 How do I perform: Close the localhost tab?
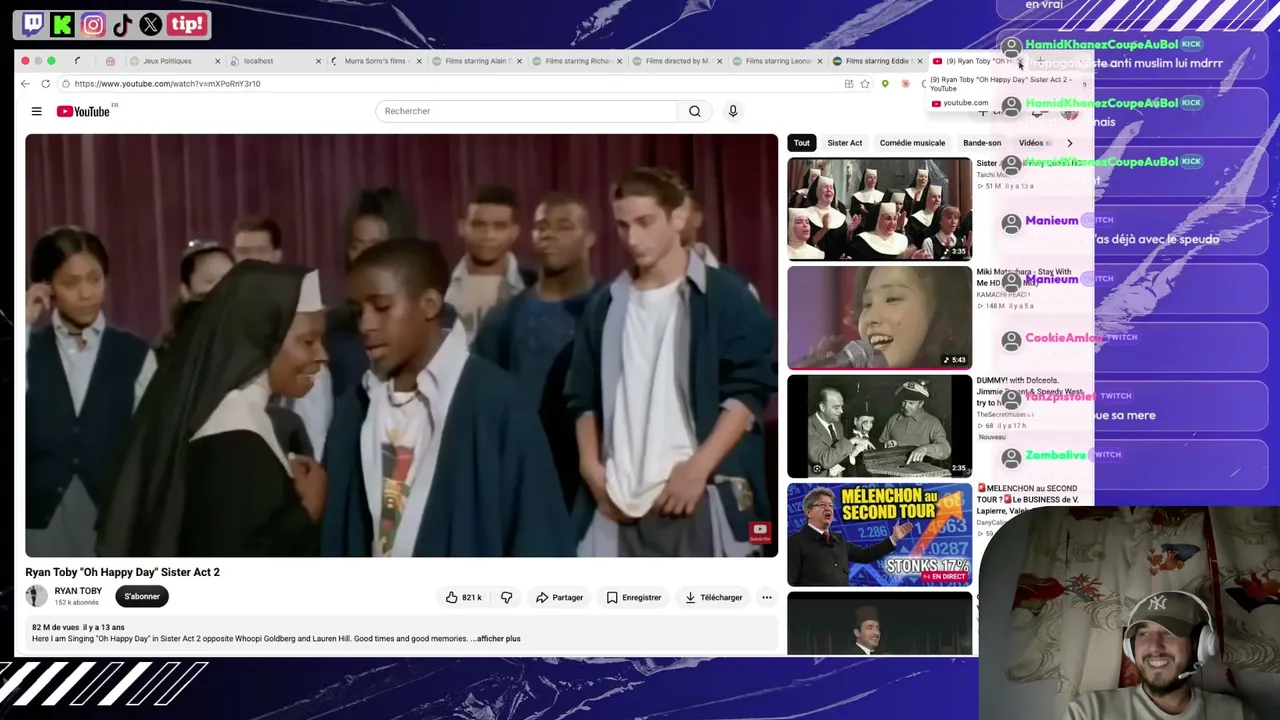point(318,61)
